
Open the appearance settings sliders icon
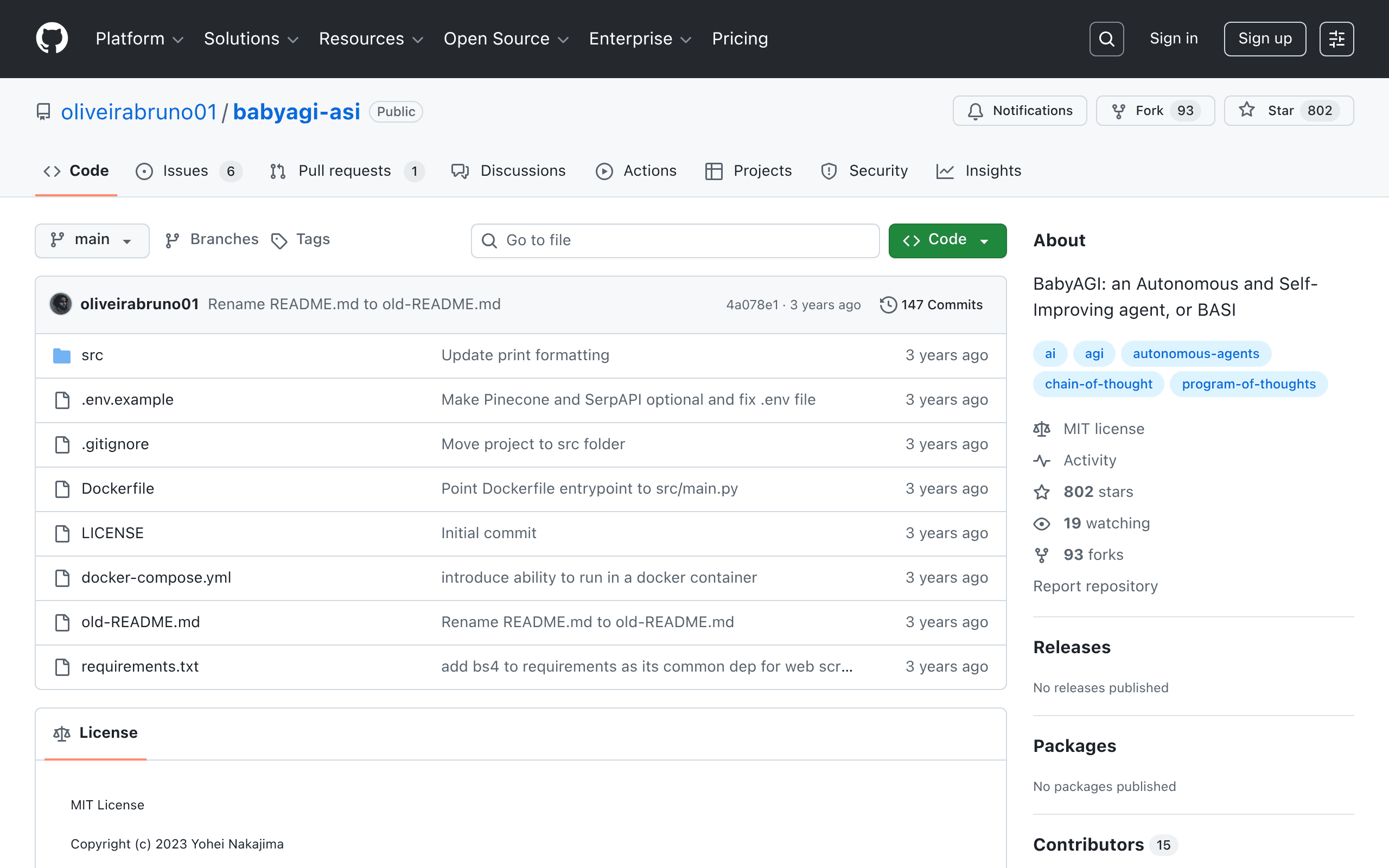[1336, 39]
